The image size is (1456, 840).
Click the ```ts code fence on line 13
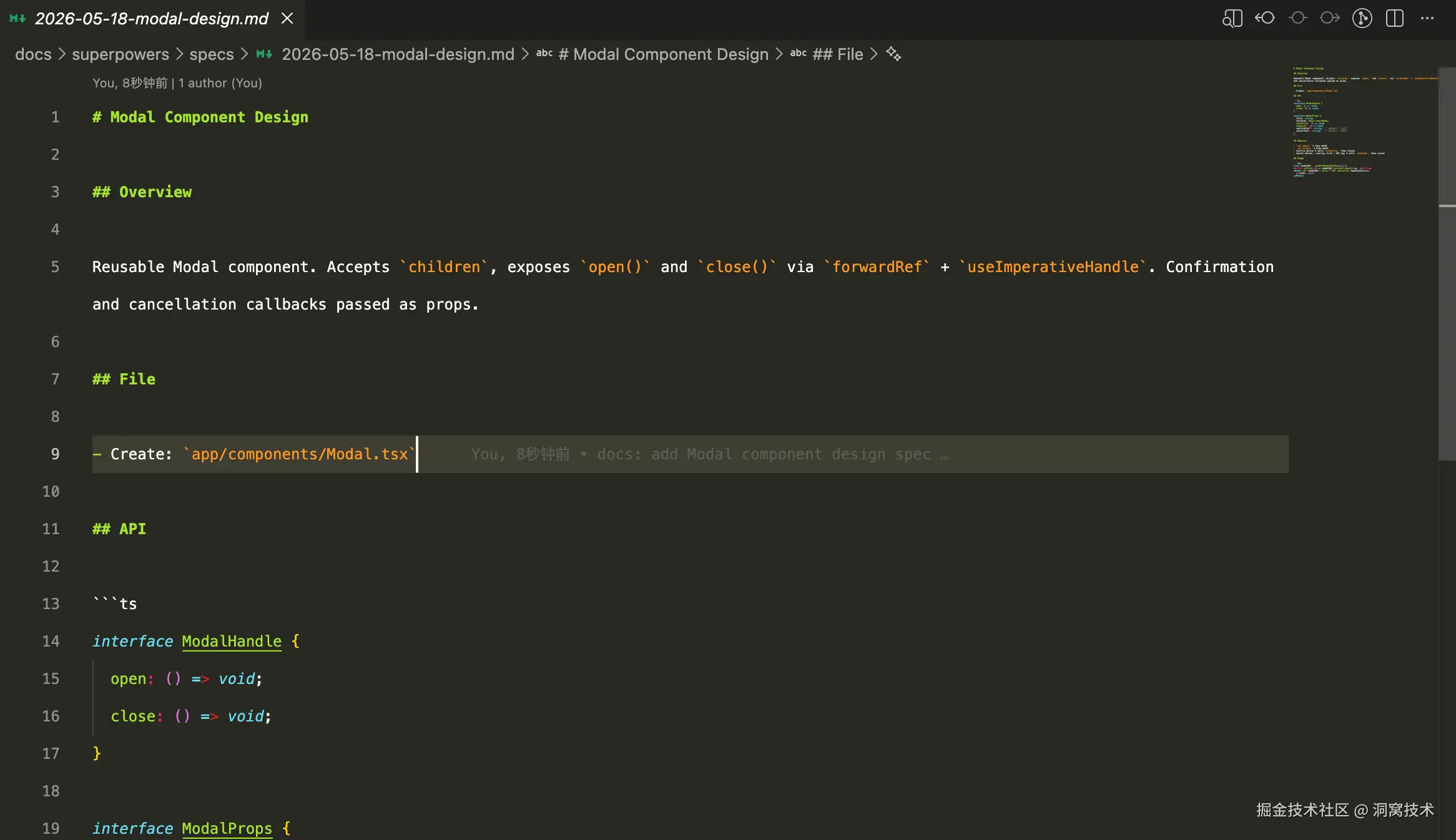click(x=115, y=604)
